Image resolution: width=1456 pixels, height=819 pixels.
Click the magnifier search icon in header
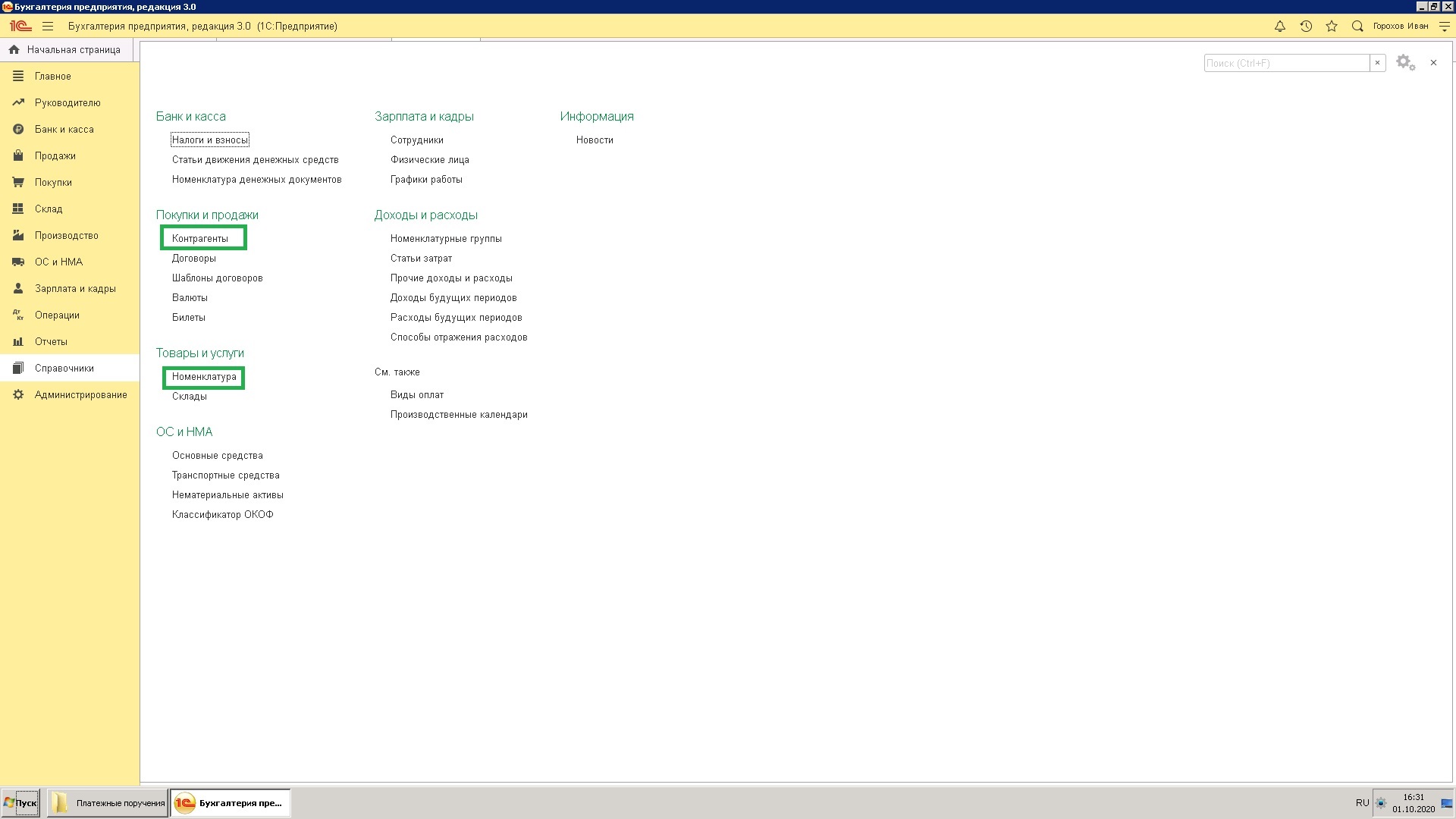(1357, 27)
